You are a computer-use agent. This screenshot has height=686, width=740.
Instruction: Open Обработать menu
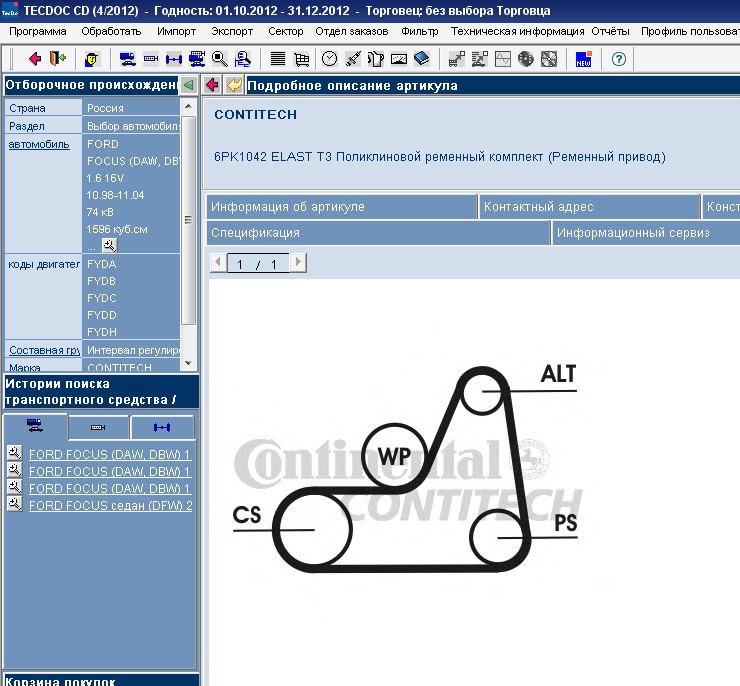tap(111, 31)
